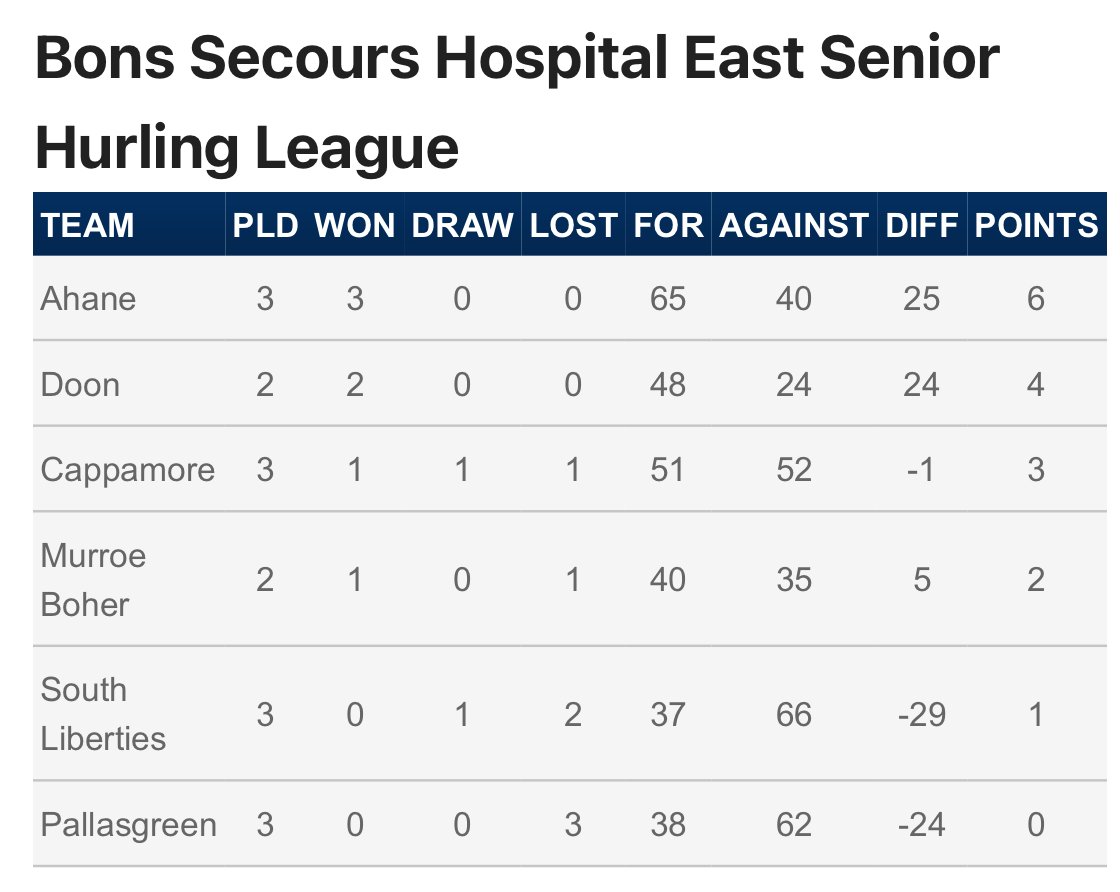The height and width of the screenshot is (892, 1120).
Task: Click the AGAINST column header
Action: pos(794,226)
